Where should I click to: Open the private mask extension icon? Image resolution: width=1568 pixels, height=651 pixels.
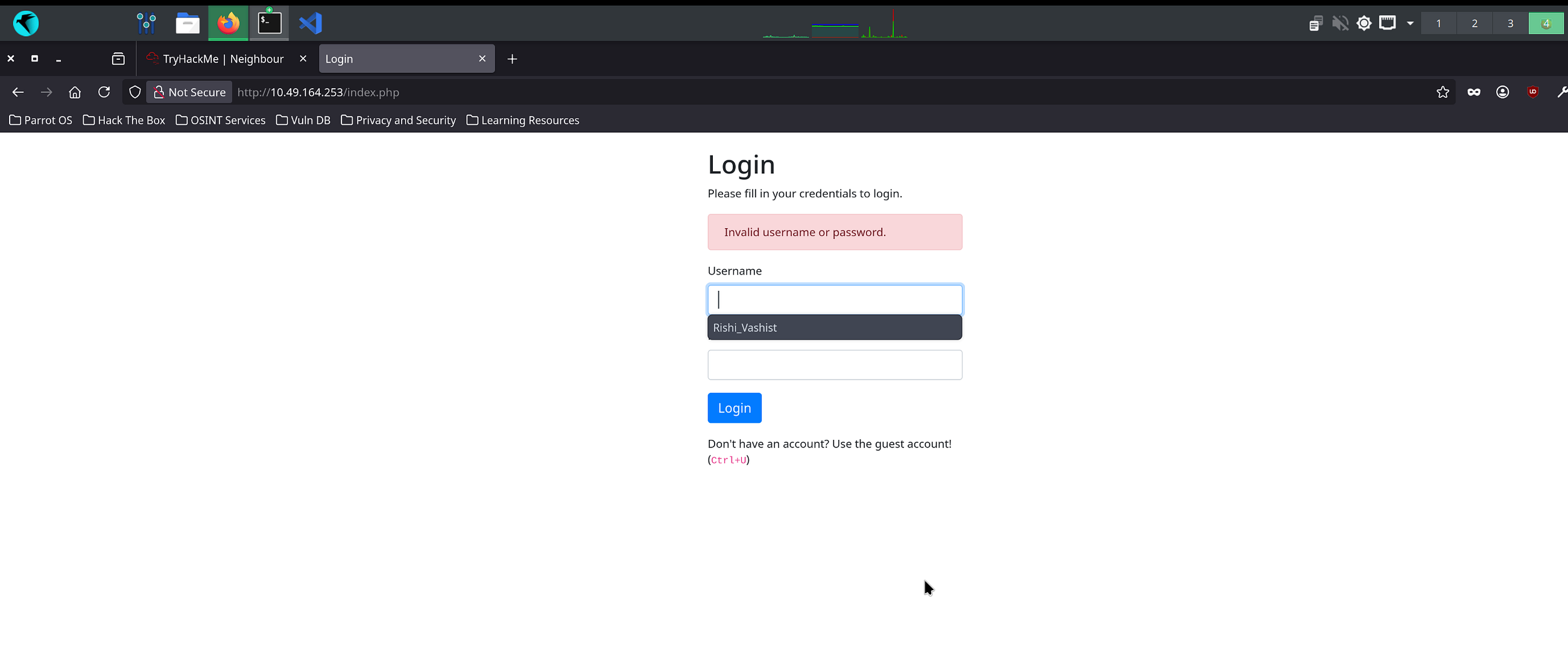1474,92
